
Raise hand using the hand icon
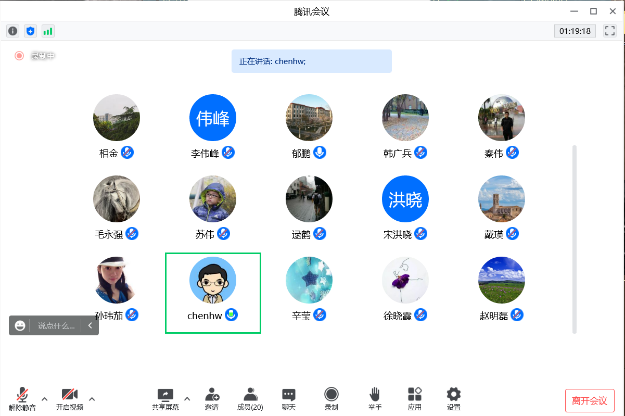(374, 396)
